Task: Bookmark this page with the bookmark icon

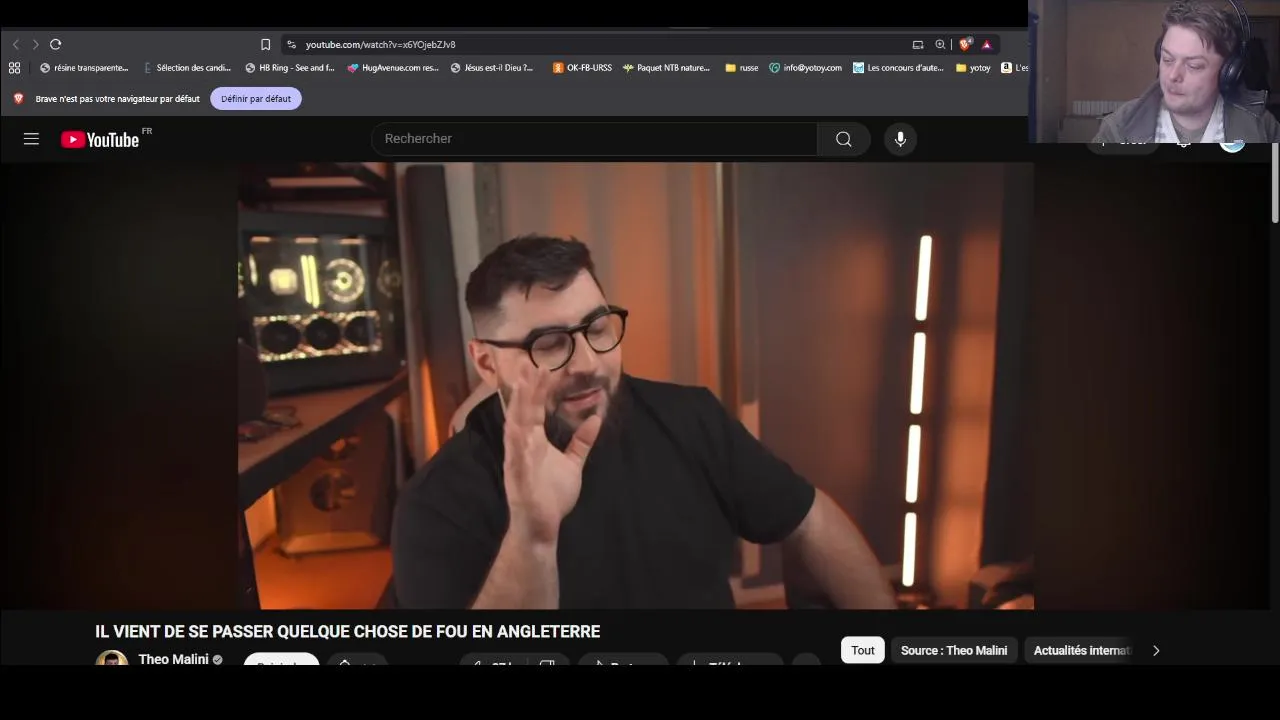Action: [265, 44]
